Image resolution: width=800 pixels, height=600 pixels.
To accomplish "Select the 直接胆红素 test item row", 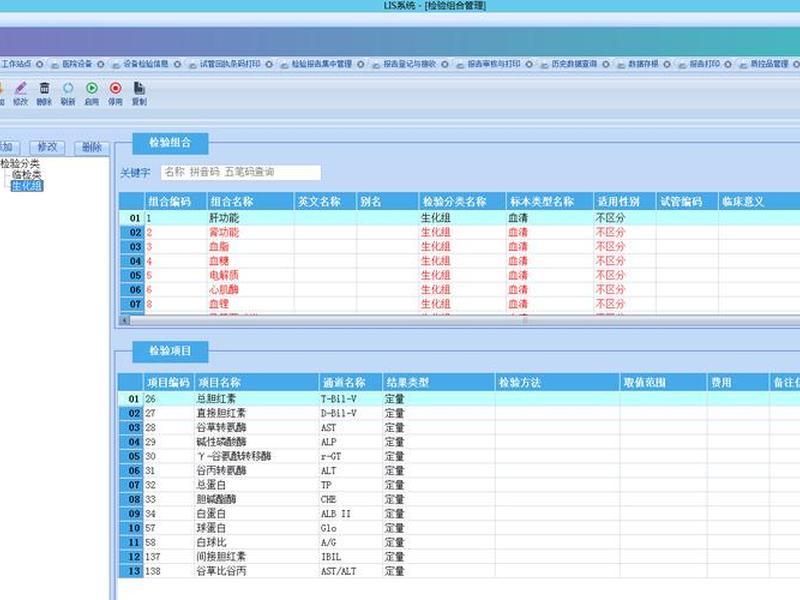I will [x=459, y=413].
